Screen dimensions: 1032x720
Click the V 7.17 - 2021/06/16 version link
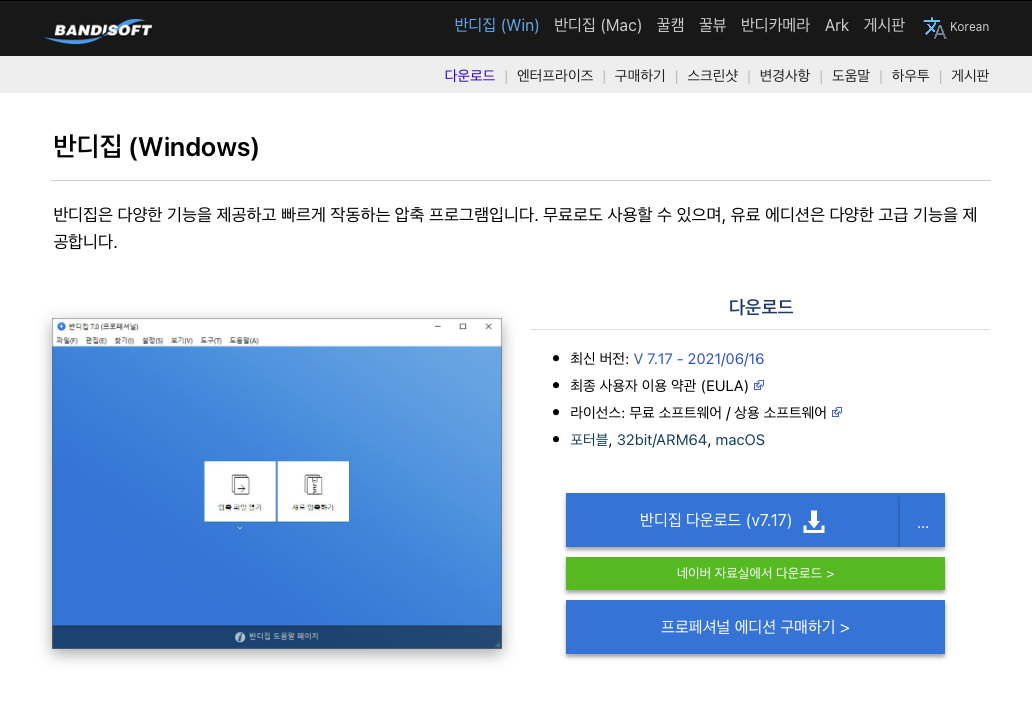(698, 359)
